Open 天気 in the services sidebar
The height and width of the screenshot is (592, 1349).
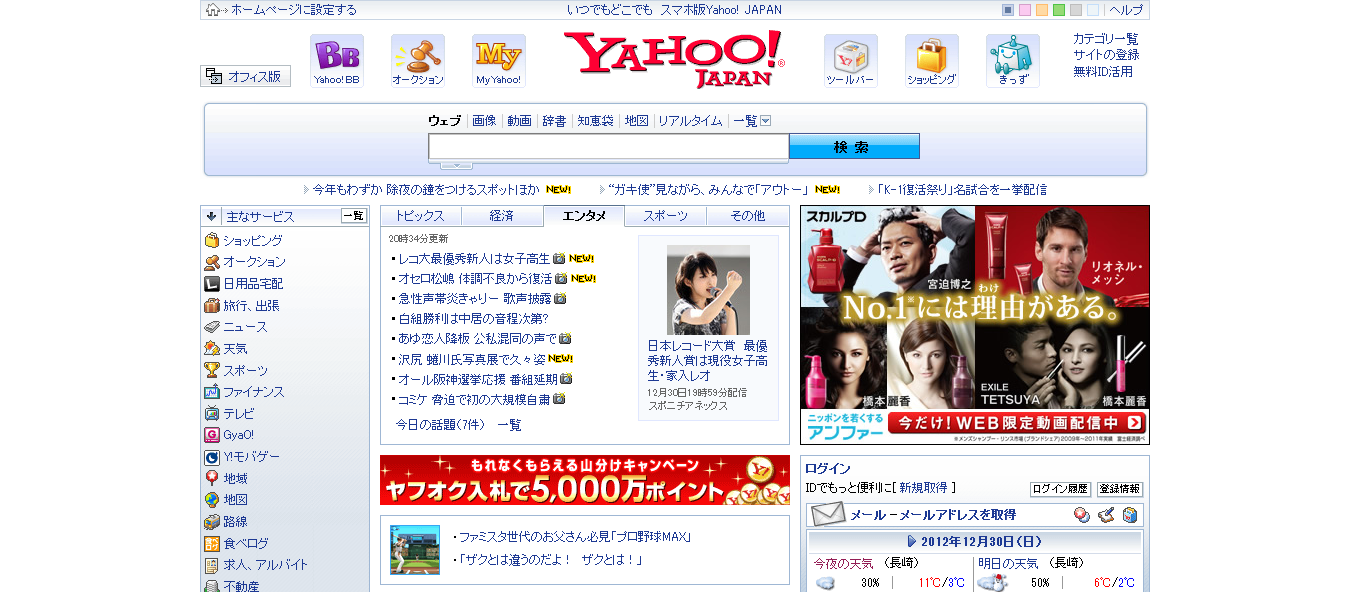click(235, 349)
